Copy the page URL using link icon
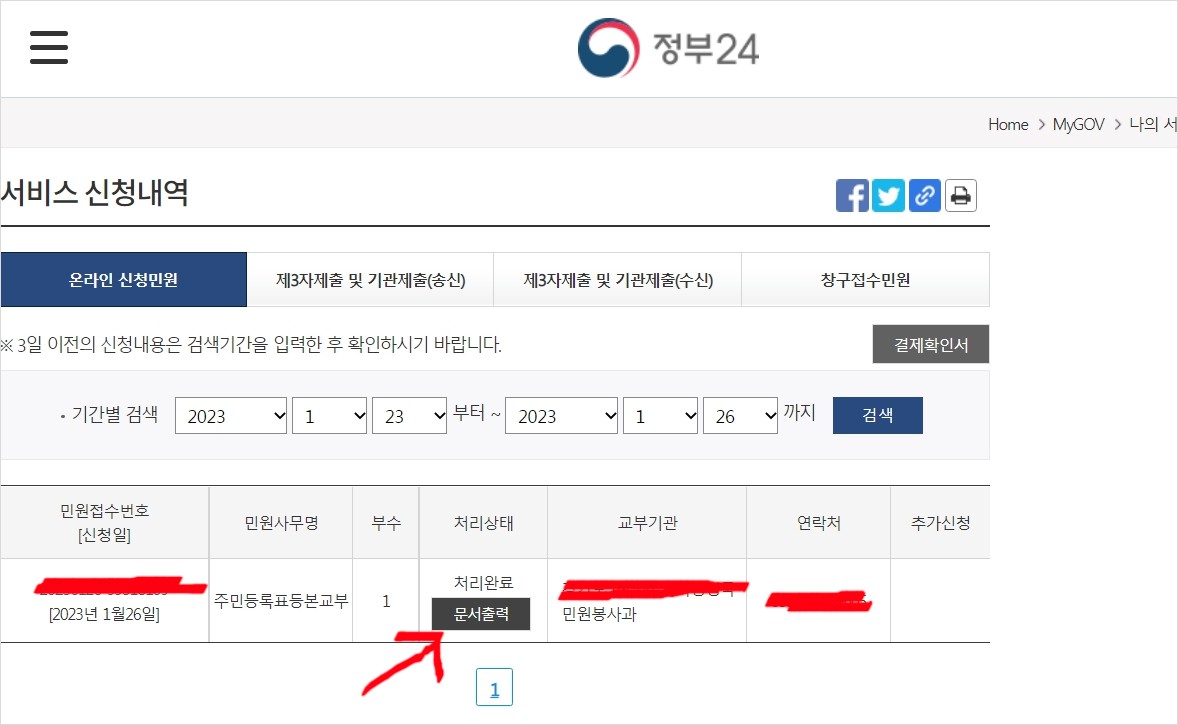 [x=924, y=196]
